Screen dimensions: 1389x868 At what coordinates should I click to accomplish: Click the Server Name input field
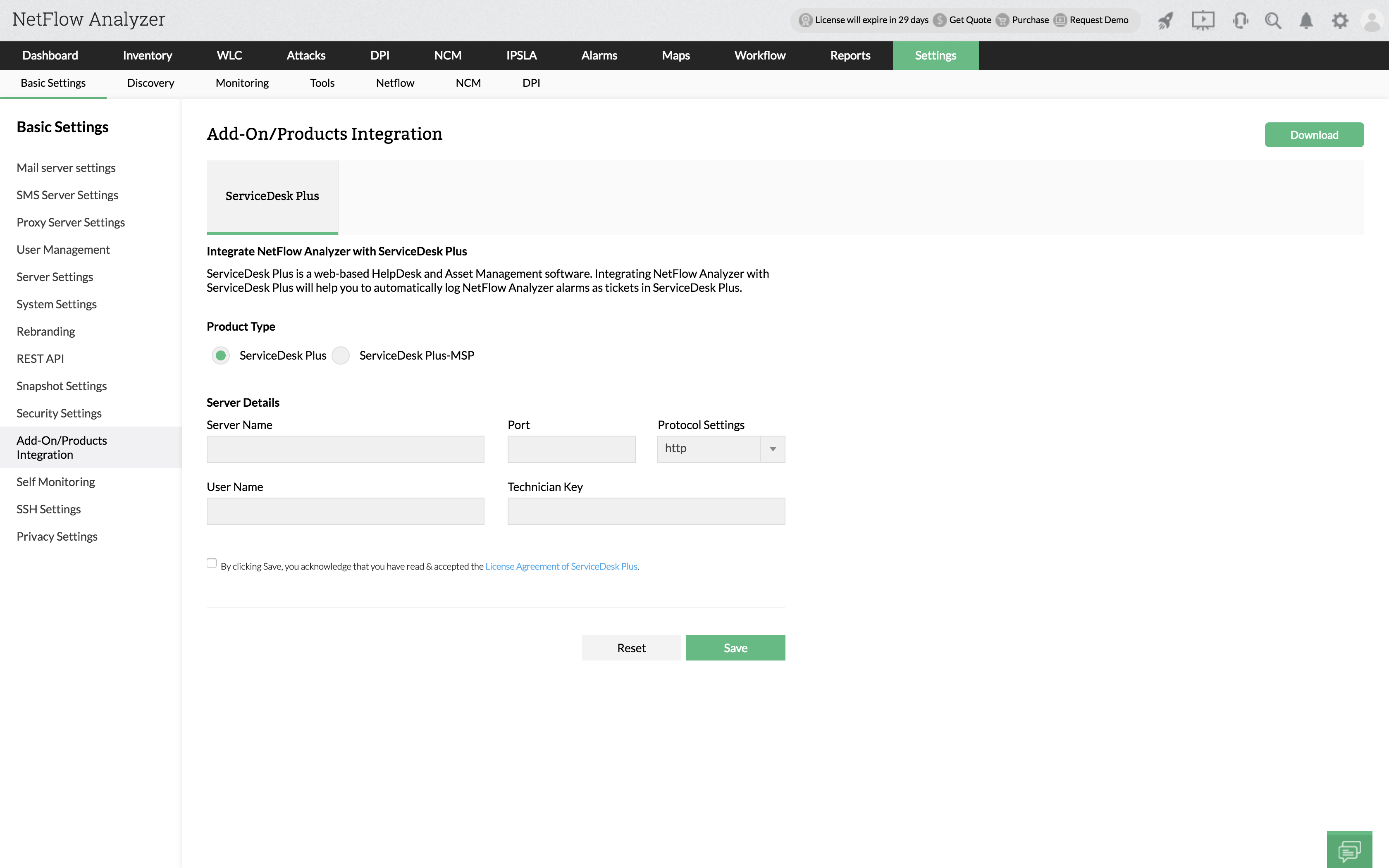345,449
